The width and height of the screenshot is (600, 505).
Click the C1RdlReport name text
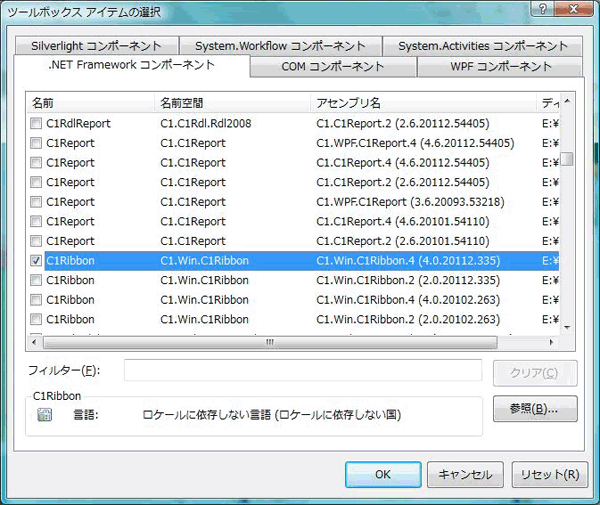(78, 123)
